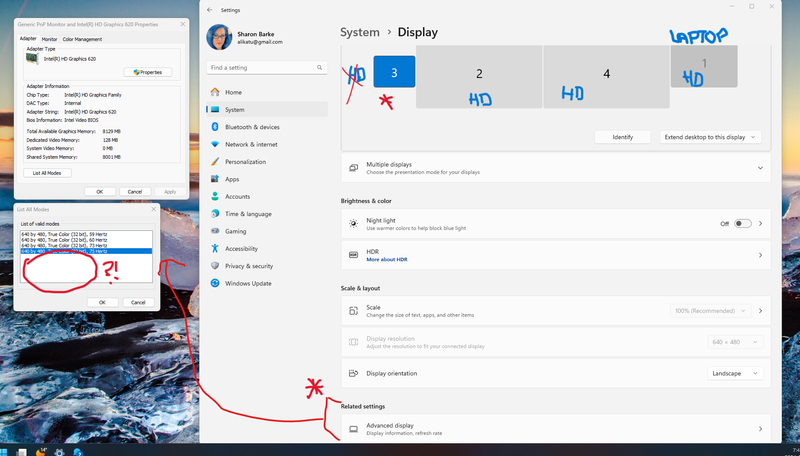800x456 pixels.
Task: Click the Settings back arrow
Action: pyautogui.click(x=209, y=9)
